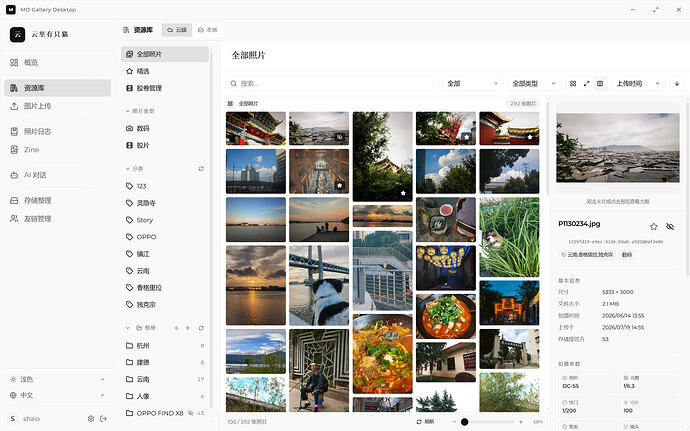690x431 pixels.
Task: Switch to the expand-arrows view mode
Action: (x=586, y=84)
